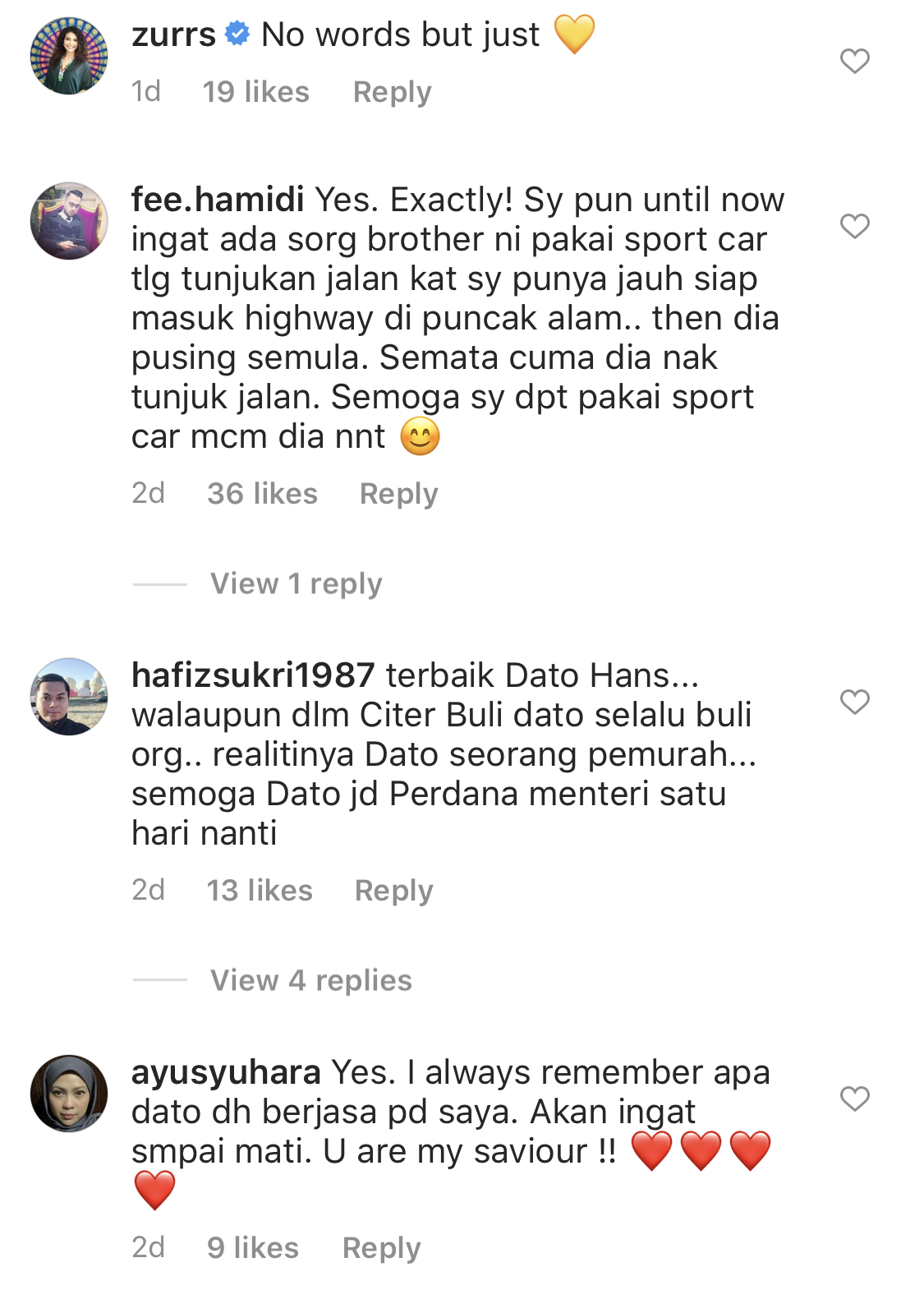Open the hafizsukri1987 username link
The width and height of the screenshot is (924, 1313).
(x=253, y=675)
